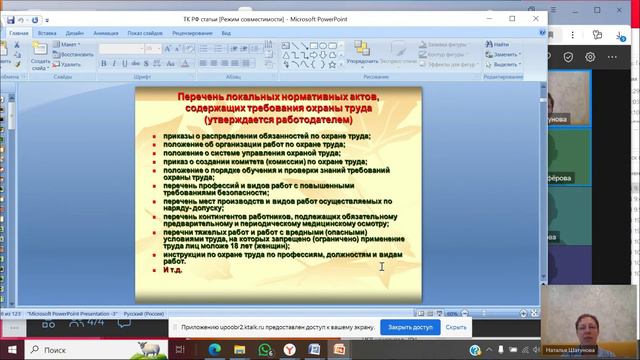
Task: Open the font size combo box
Action: tap(153, 49)
